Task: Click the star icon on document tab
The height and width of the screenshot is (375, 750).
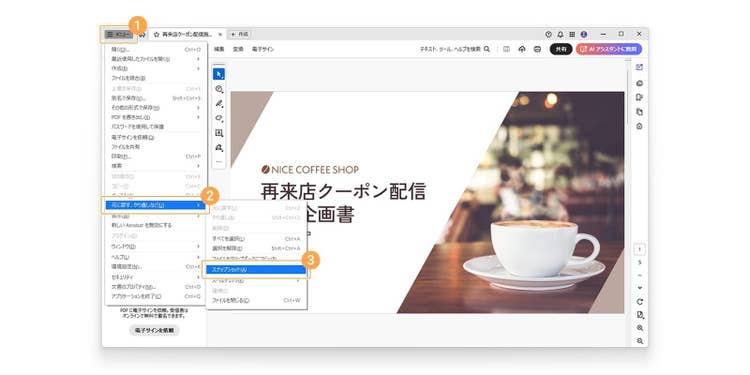Action: coord(156,34)
